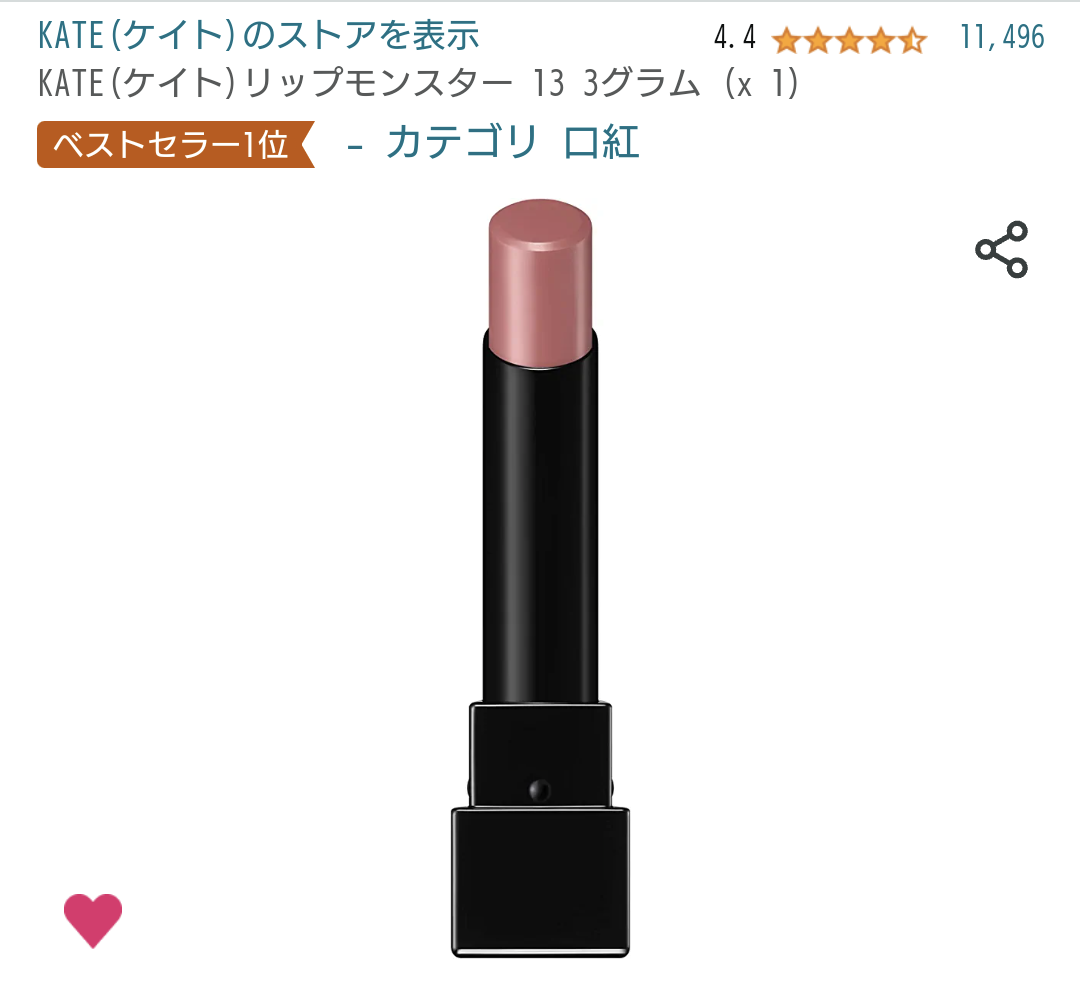Viewport: 1080px width, 983px height.
Task: Click the pink lipstick bullet color
Action: pyautogui.click(x=540, y=276)
